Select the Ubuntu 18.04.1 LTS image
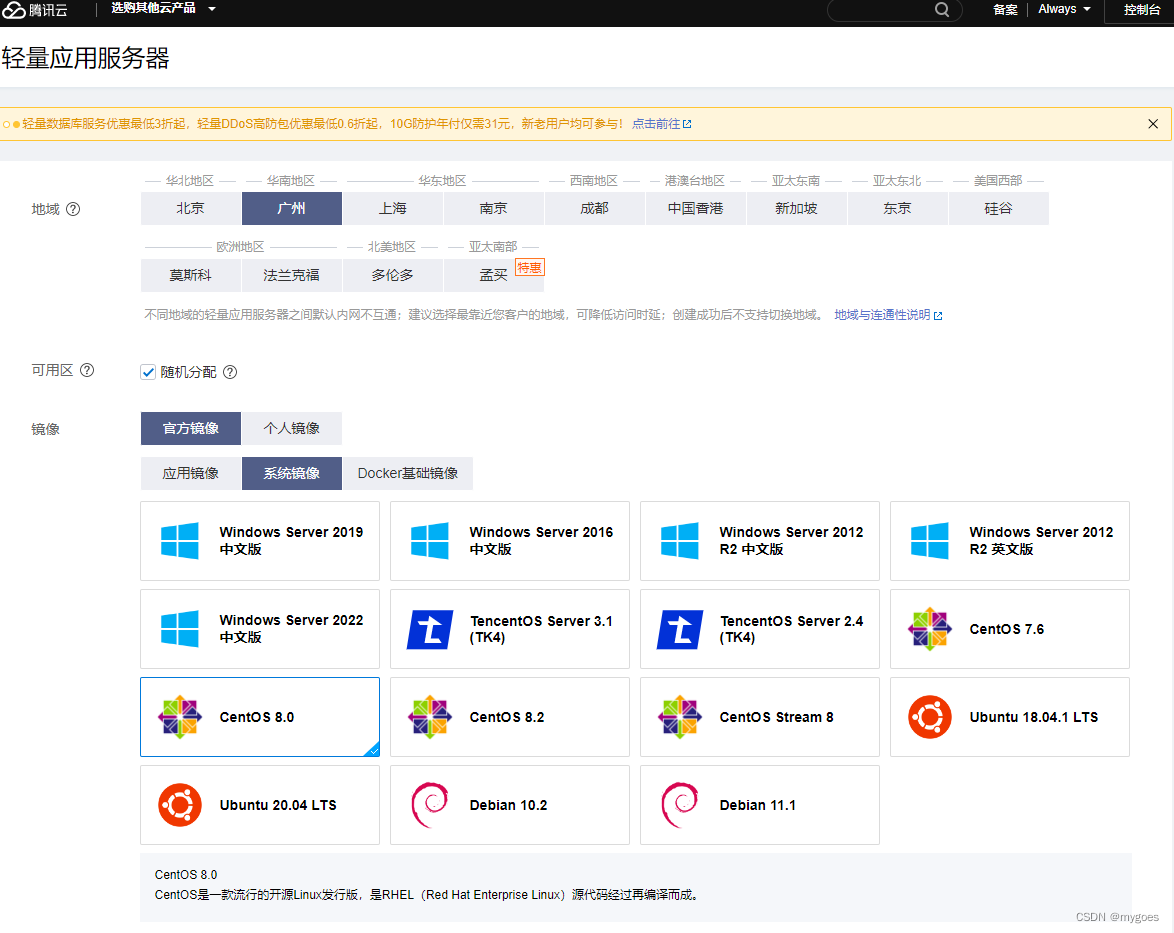The height and width of the screenshot is (933, 1174). (1010, 717)
